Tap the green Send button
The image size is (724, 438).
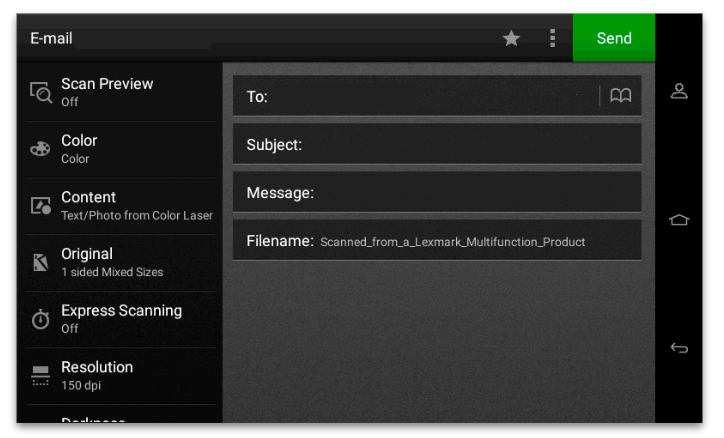pyautogui.click(x=613, y=38)
